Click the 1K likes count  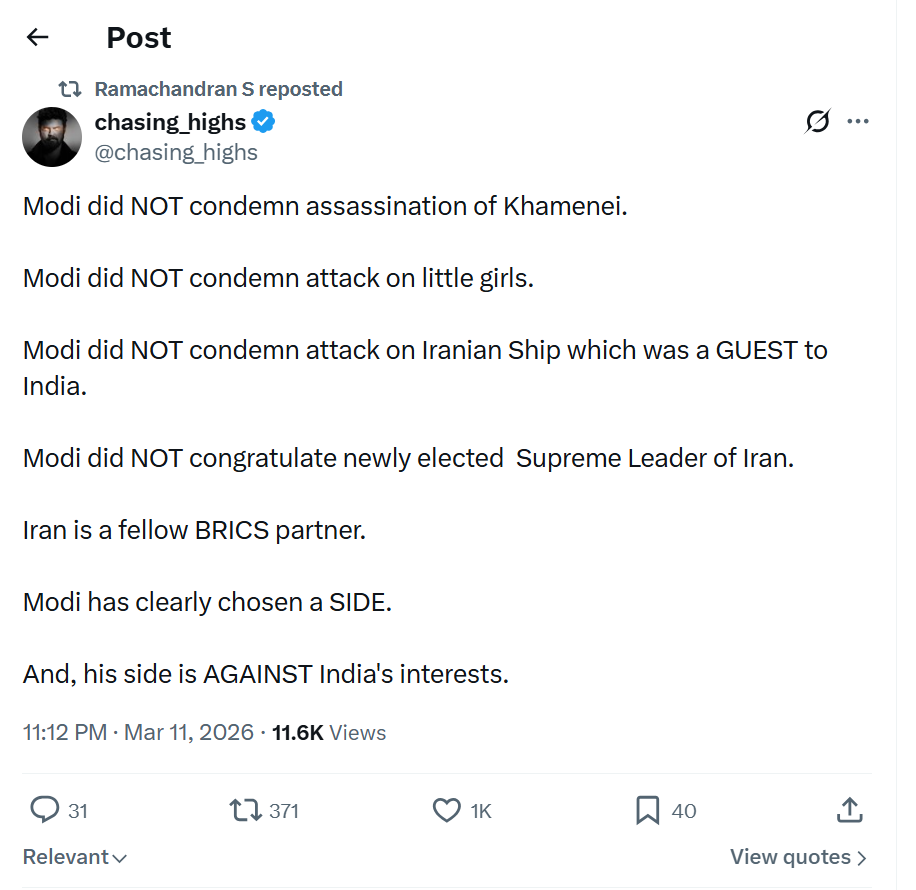pos(481,810)
